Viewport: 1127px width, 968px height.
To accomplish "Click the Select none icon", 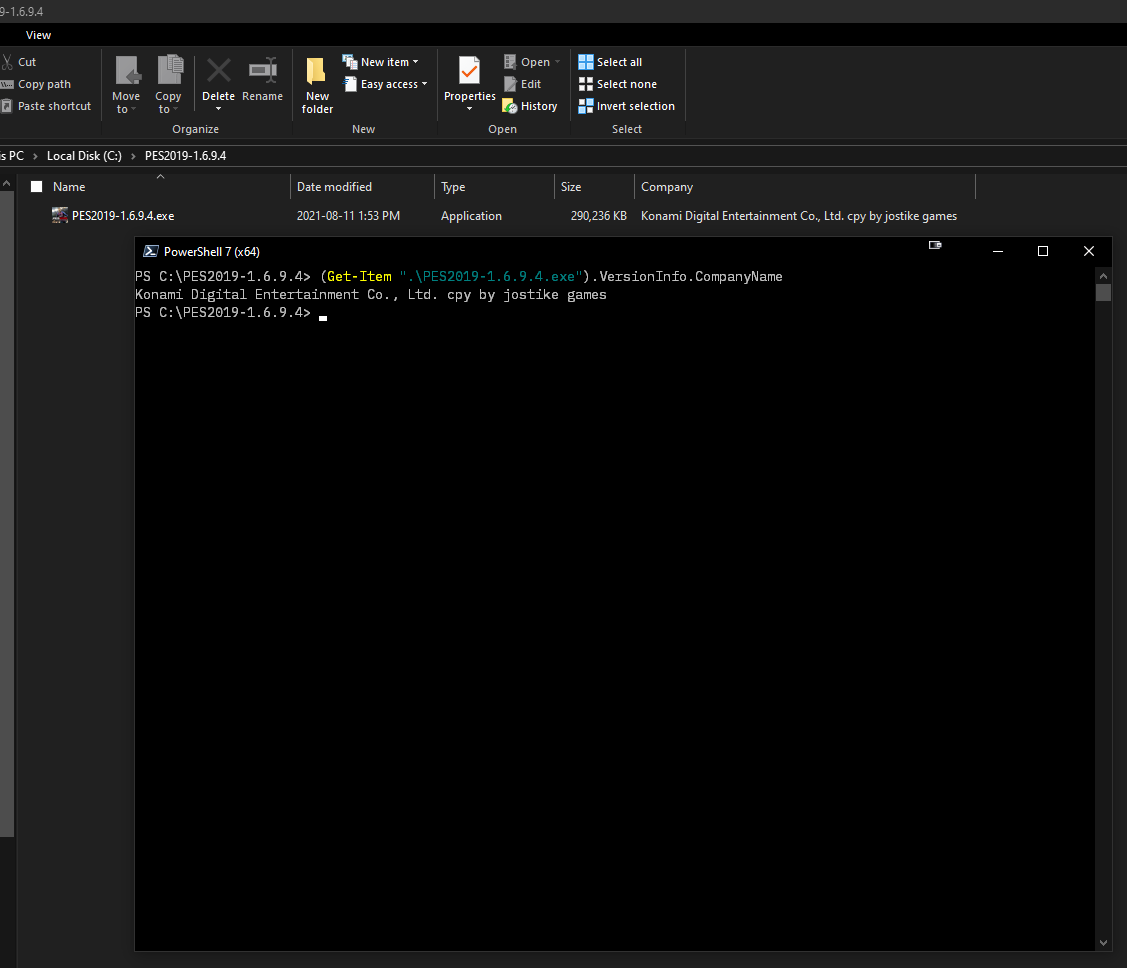I will click(586, 84).
